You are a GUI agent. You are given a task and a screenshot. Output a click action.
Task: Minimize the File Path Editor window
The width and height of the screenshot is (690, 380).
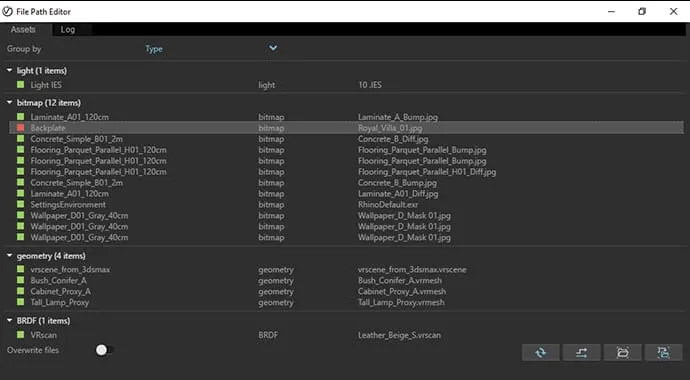point(611,11)
